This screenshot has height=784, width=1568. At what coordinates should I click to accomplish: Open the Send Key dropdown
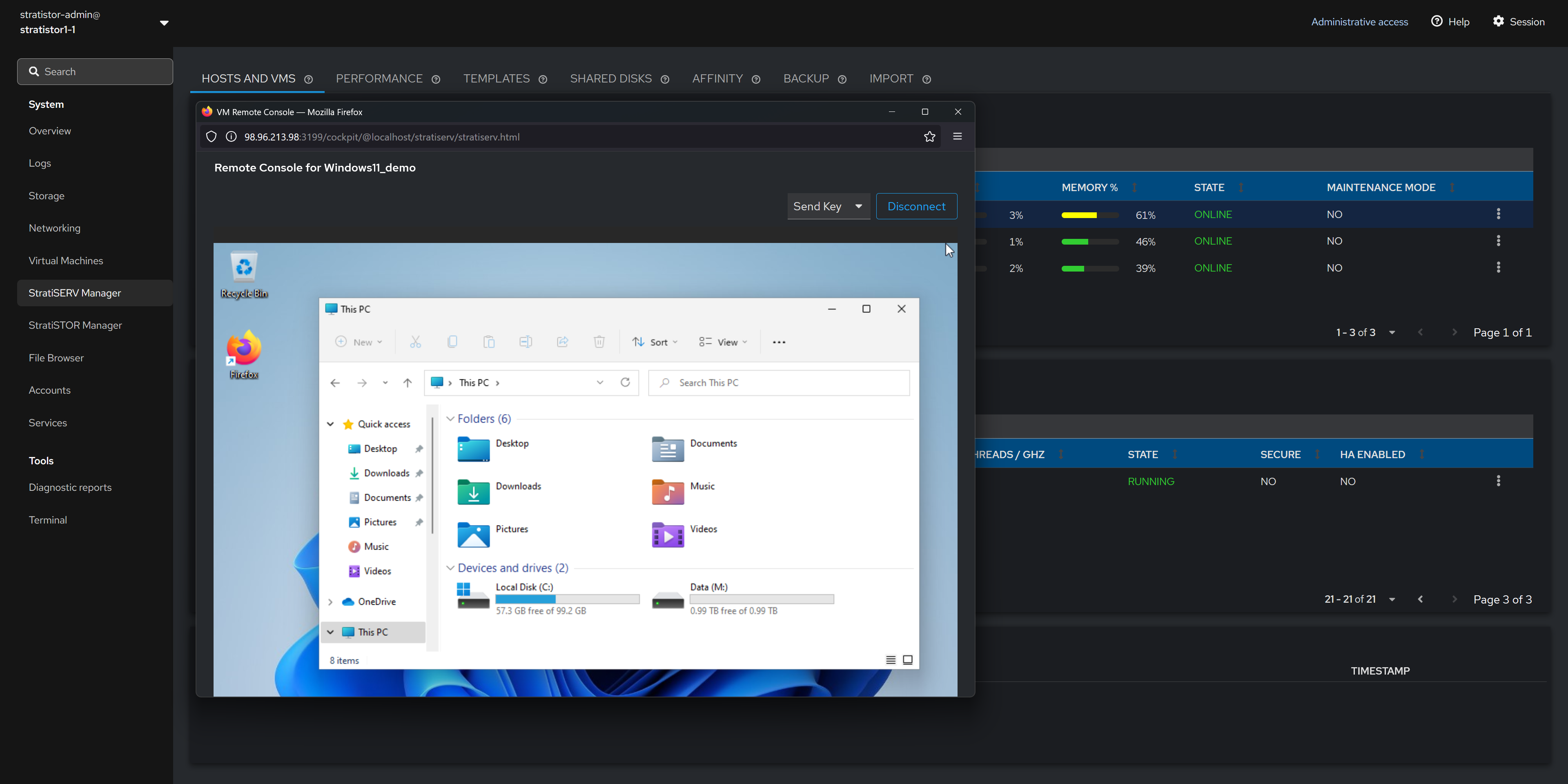coord(828,206)
